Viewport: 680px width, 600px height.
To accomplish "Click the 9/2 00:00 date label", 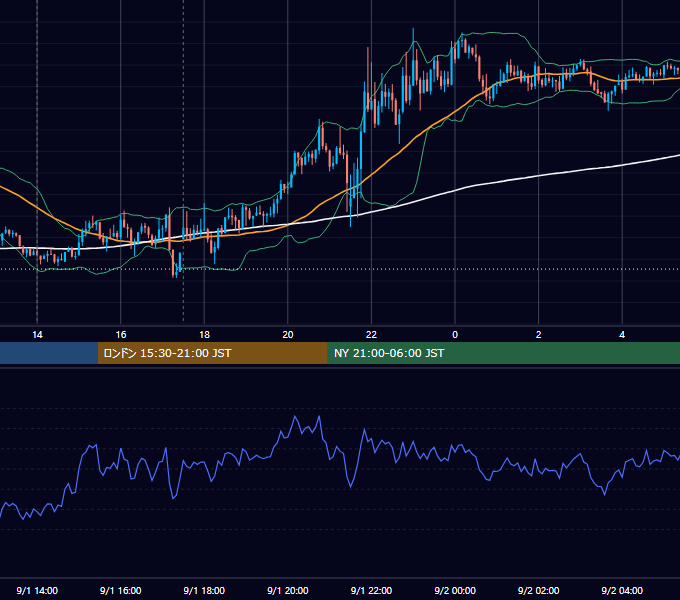I will tap(455, 590).
